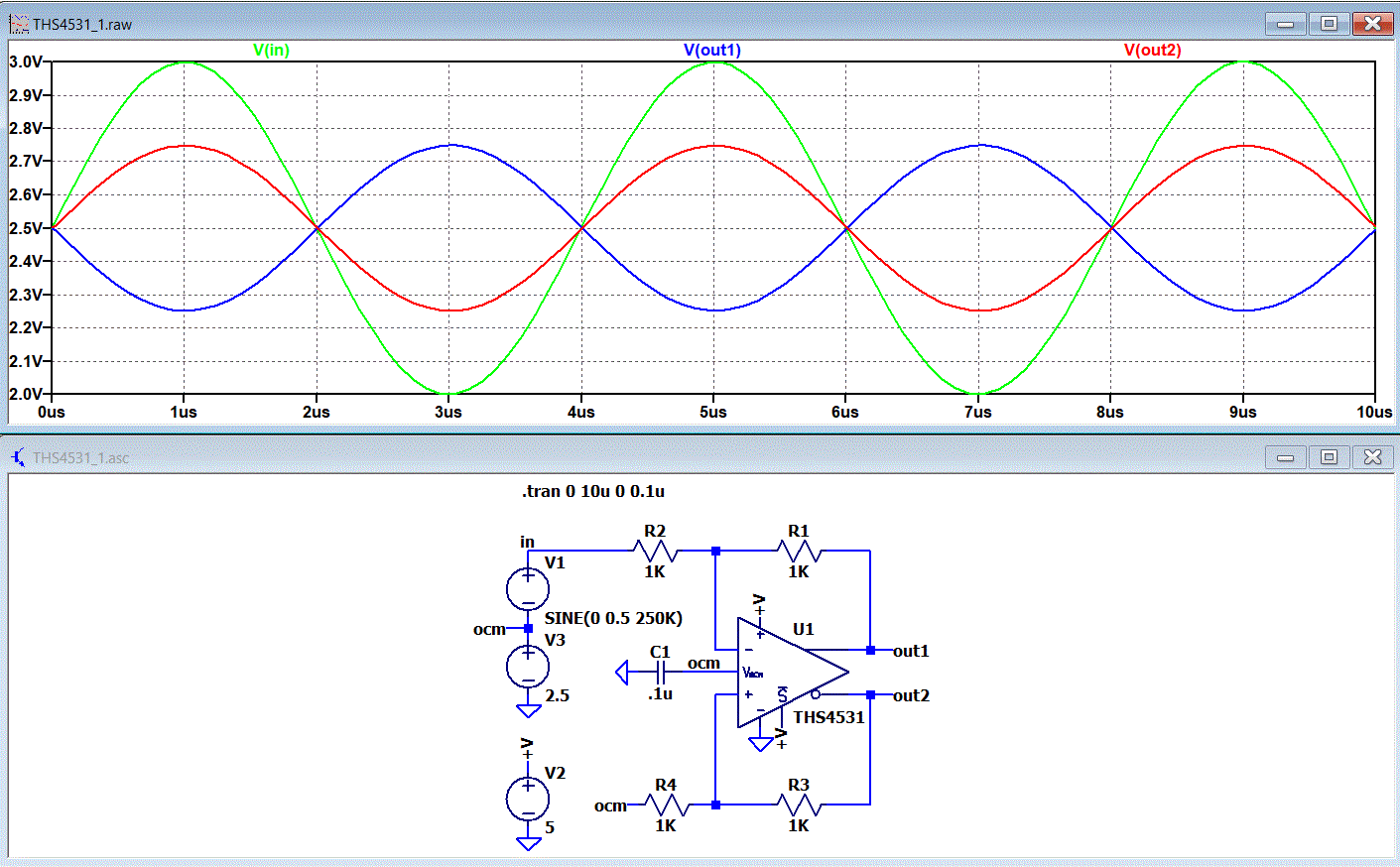Click the out2 net label
Screen dimensions: 1400x867
pos(911,695)
